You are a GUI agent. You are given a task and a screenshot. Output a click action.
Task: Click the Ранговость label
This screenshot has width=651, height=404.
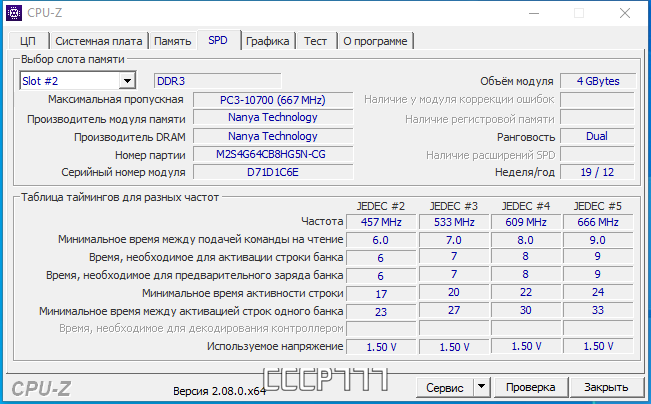(x=526, y=137)
